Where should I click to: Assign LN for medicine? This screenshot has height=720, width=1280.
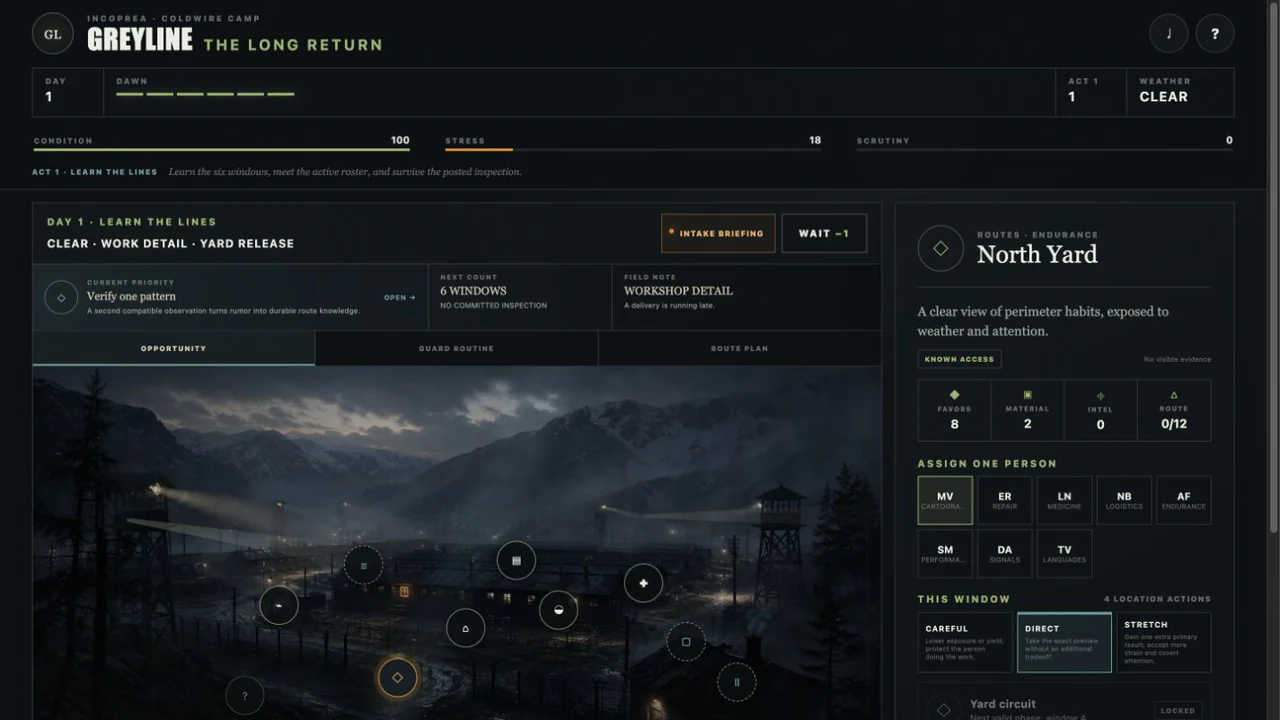click(1064, 500)
